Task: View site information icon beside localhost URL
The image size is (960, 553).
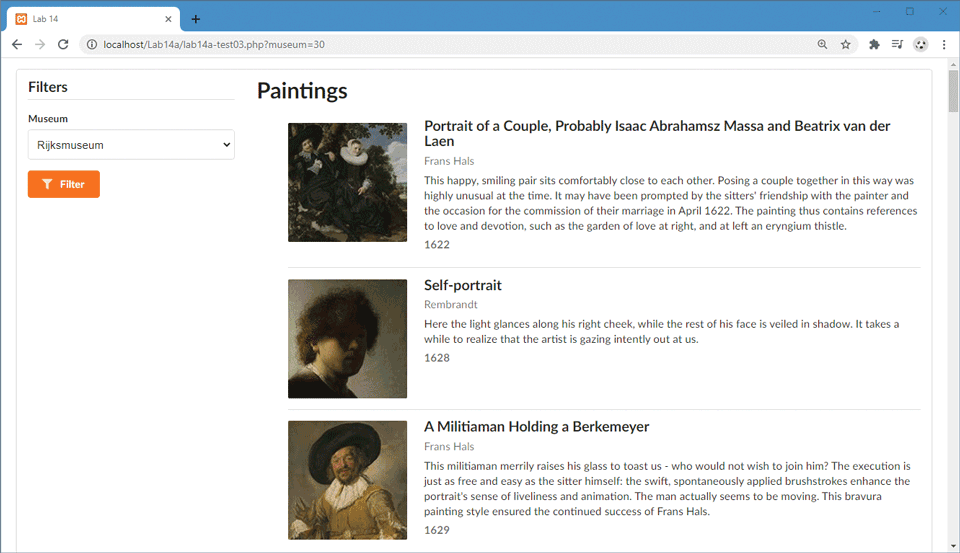Action: [91, 45]
